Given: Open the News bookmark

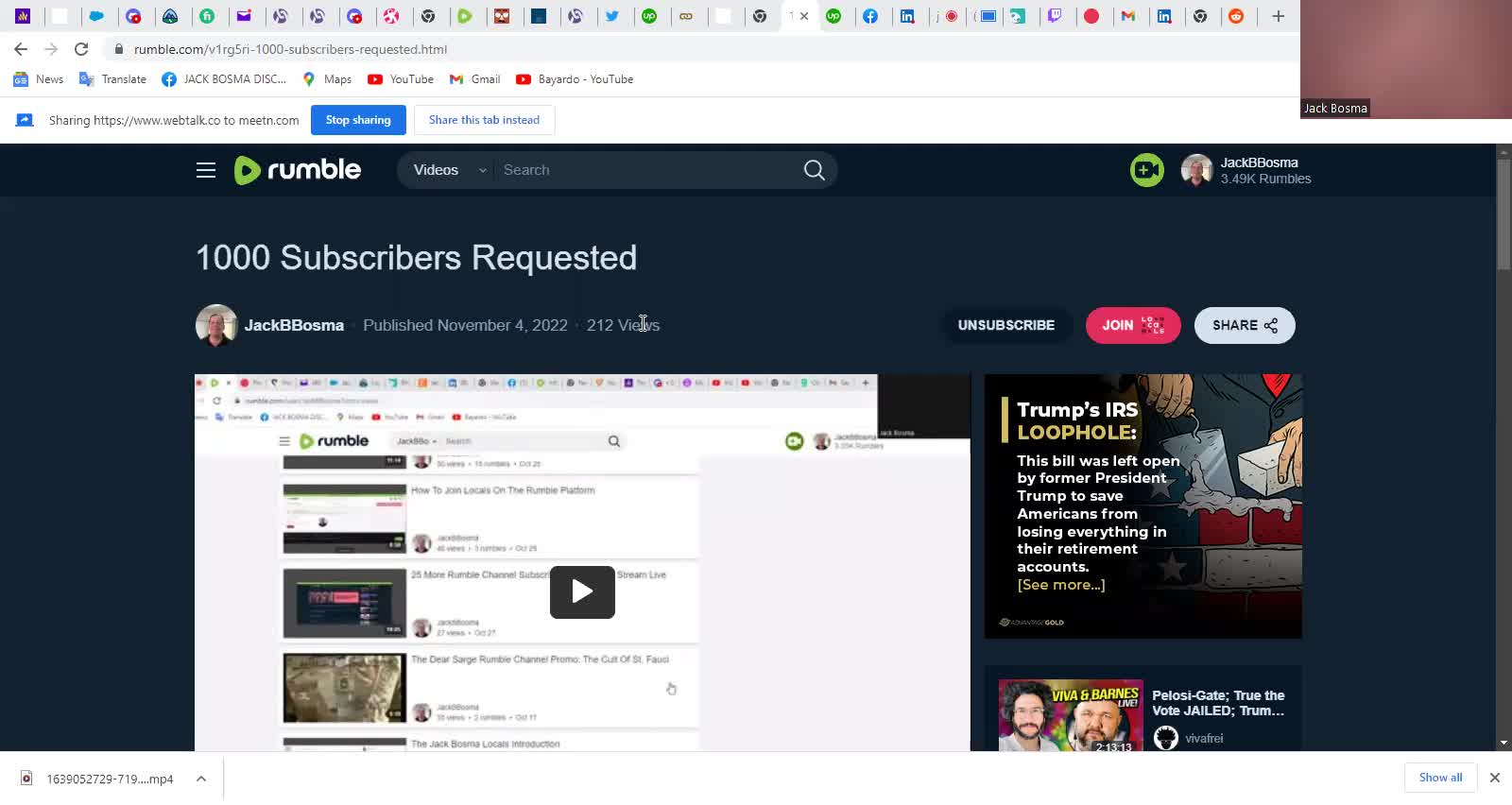Looking at the screenshot, I should pyautogui.click(x=39, y=79).
